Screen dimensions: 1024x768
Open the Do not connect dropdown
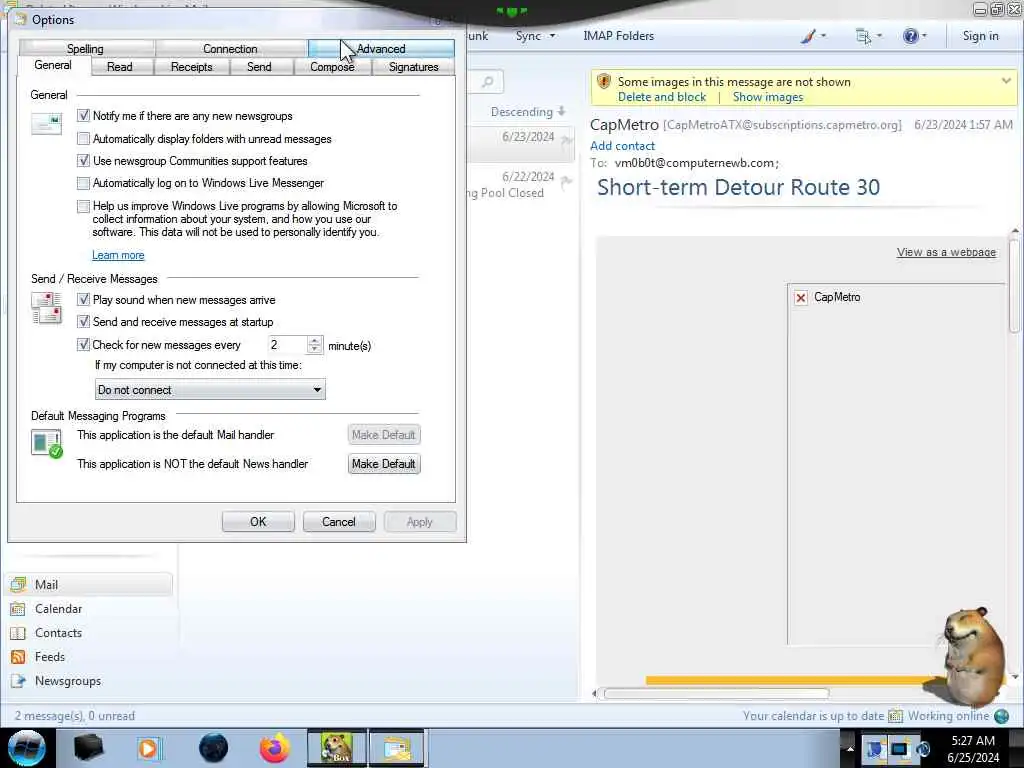click(x=210, y=390)
